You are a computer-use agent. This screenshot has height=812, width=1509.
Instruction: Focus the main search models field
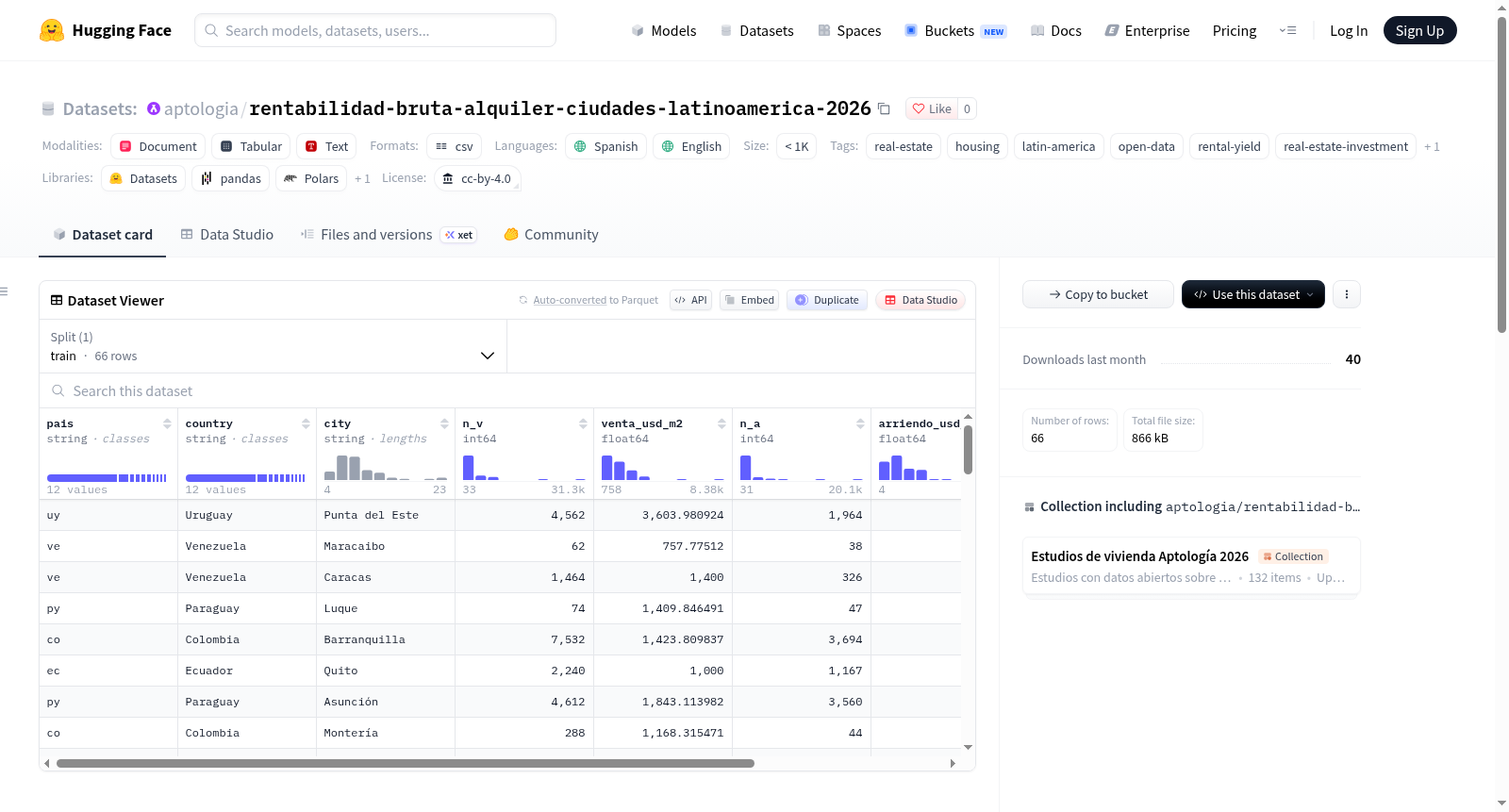pyautogui.click(x=375, y=30)
